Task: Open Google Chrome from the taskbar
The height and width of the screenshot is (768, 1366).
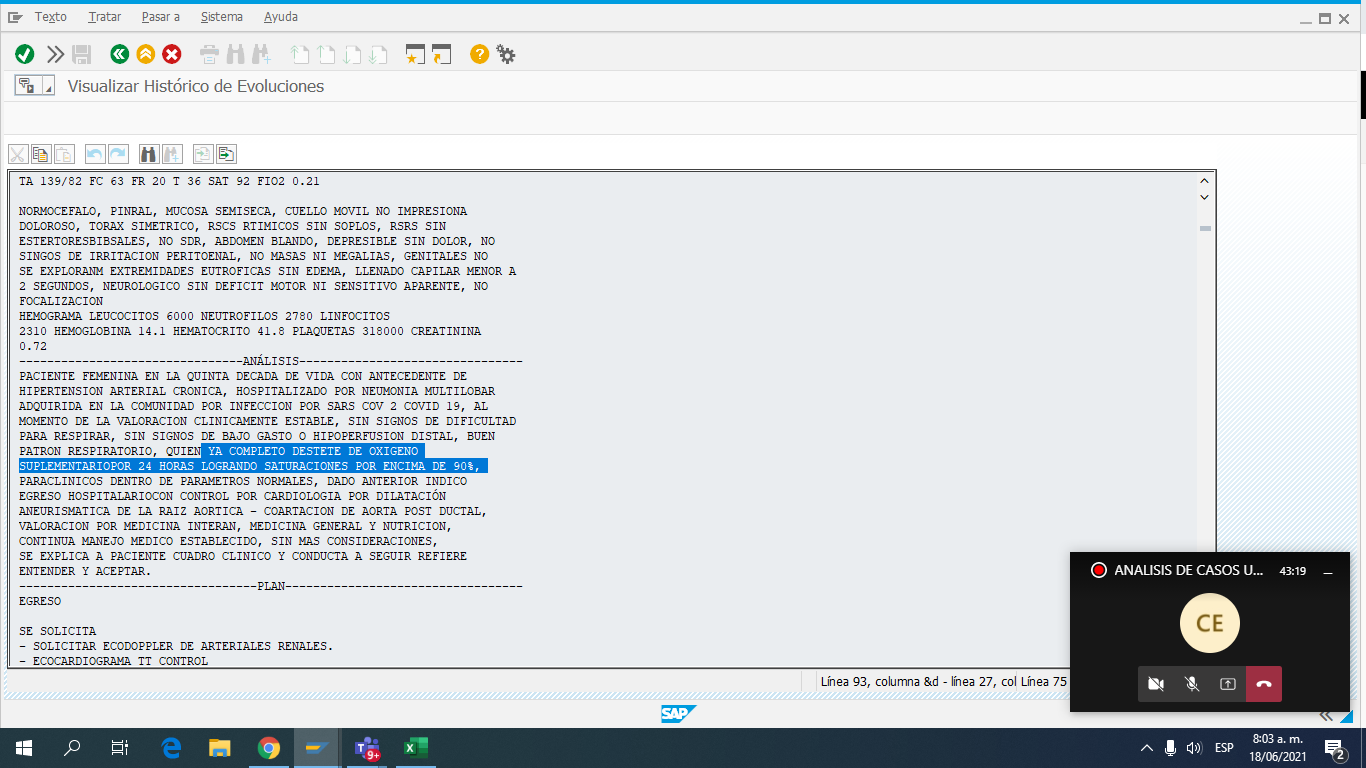Action: pos(268,747)
